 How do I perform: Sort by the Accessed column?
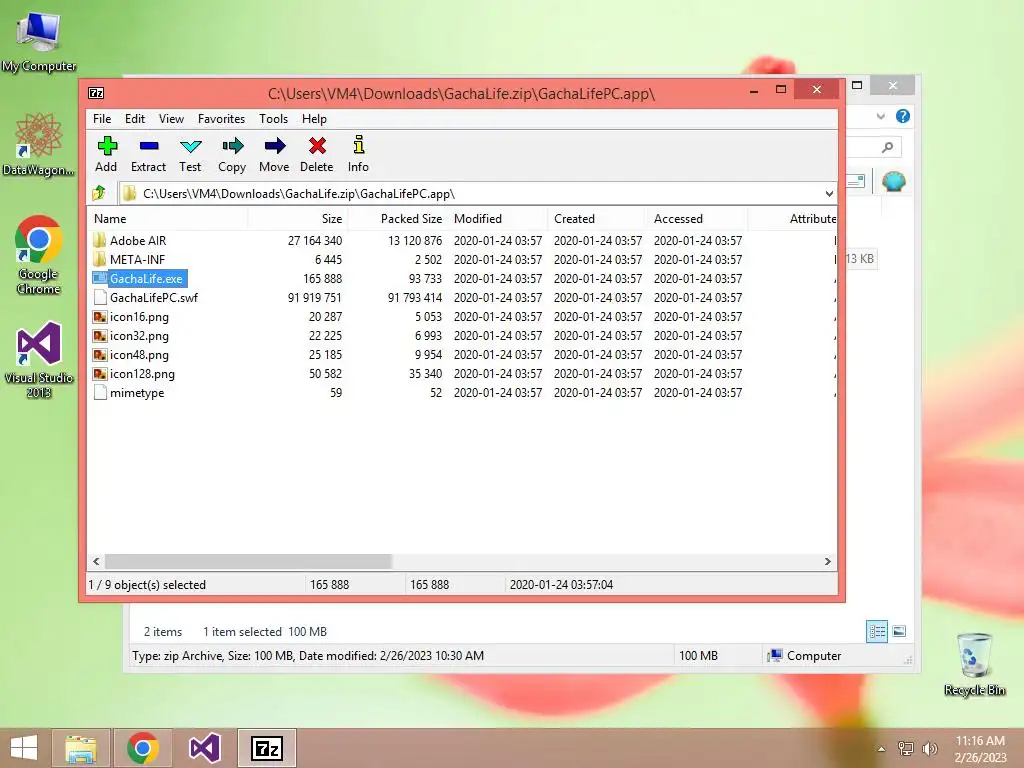click(x=697, y=219)
